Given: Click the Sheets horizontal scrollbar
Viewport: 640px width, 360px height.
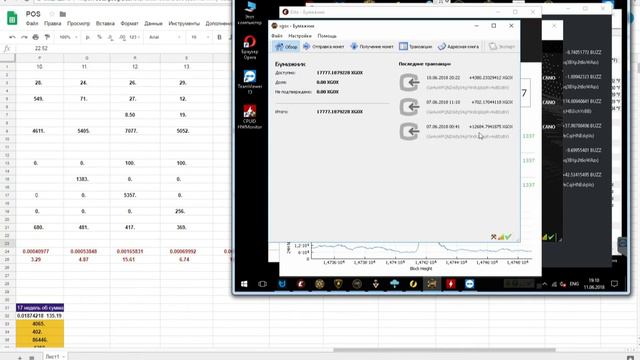Looking at the screenshot, I should 444,350.
